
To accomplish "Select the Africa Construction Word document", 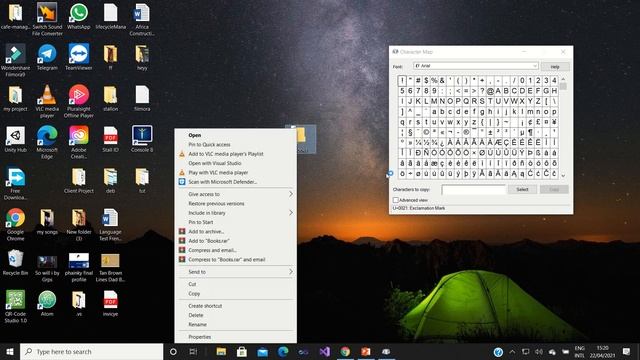I will pyautogui.click(x=142, y=19).
